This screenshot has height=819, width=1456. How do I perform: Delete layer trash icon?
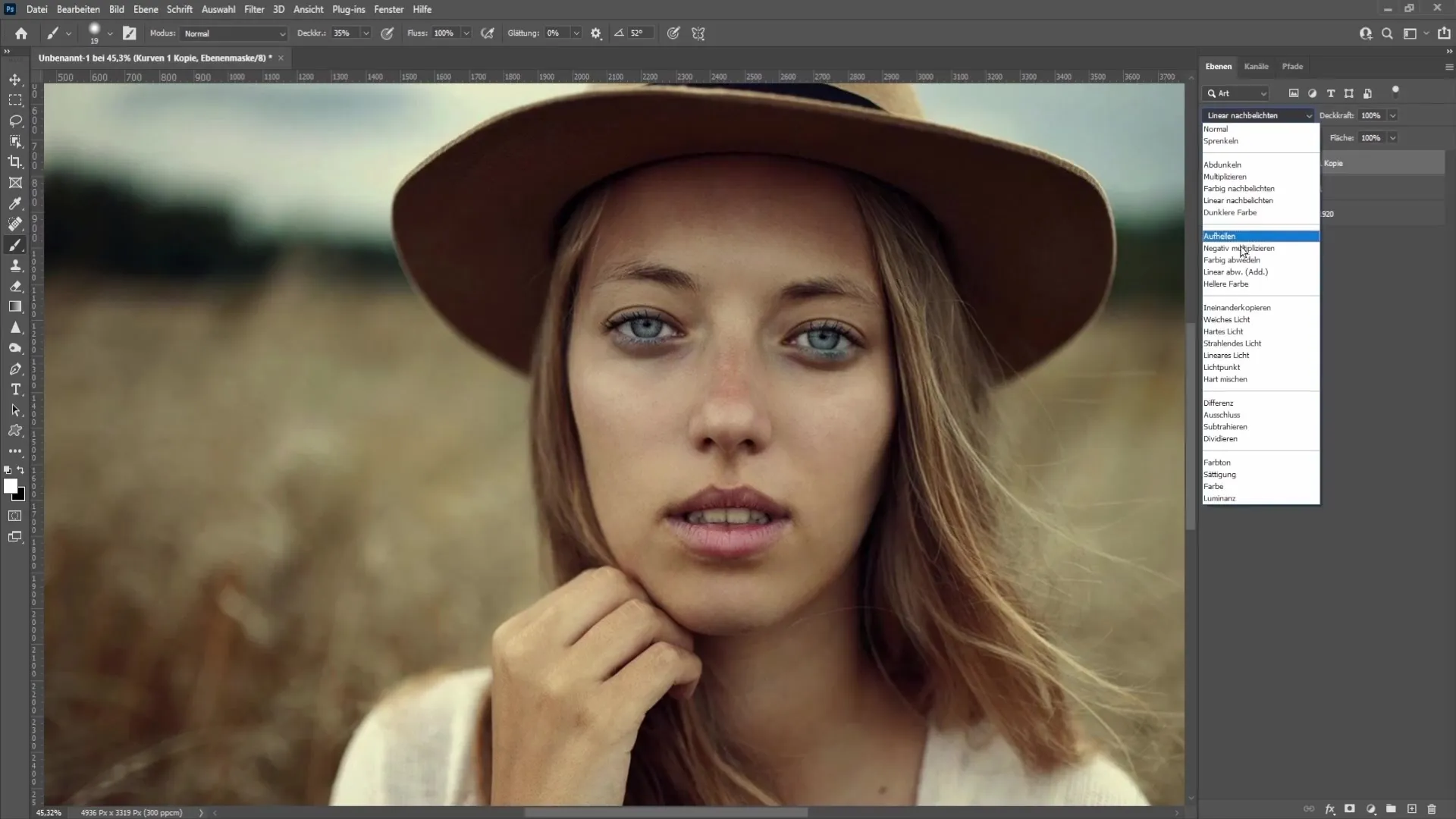tap(1432, 809)
